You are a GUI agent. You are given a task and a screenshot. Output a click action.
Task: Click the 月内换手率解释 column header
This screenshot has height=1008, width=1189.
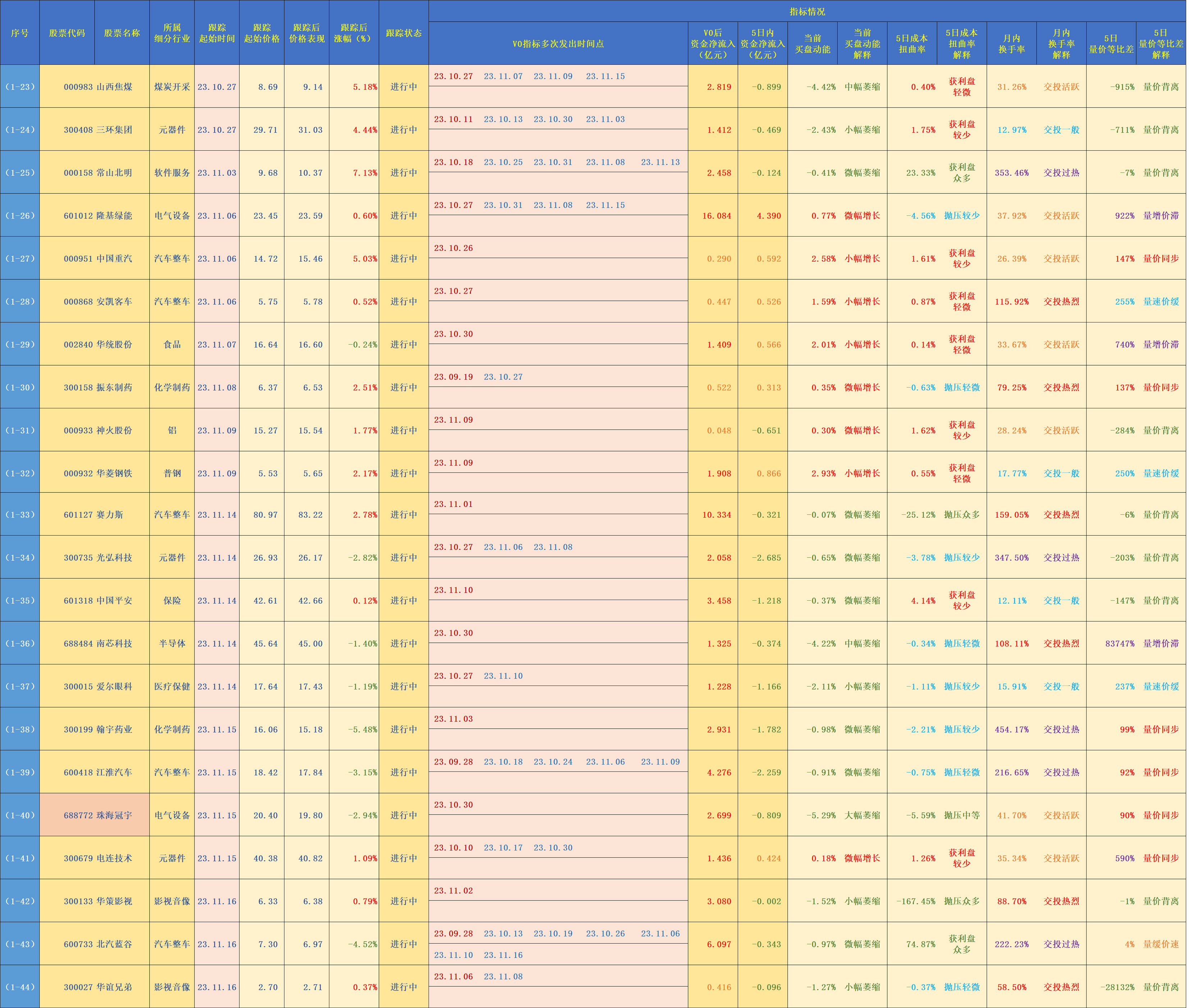point(1062,43)
